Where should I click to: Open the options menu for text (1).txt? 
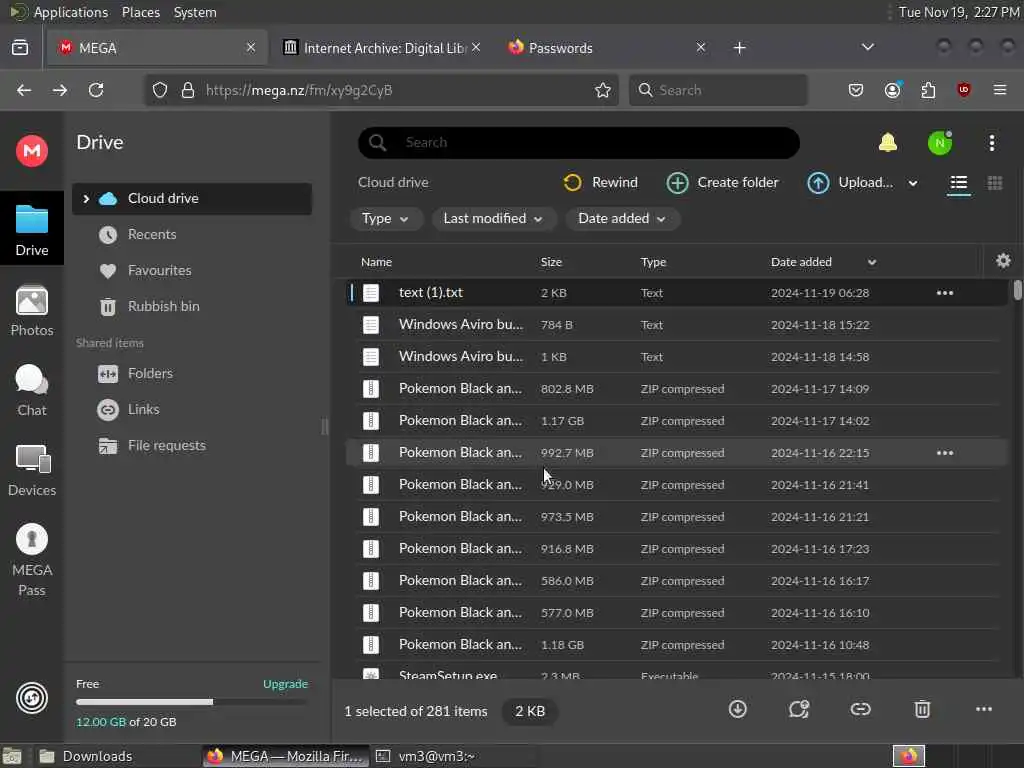(x=944, y=293)
